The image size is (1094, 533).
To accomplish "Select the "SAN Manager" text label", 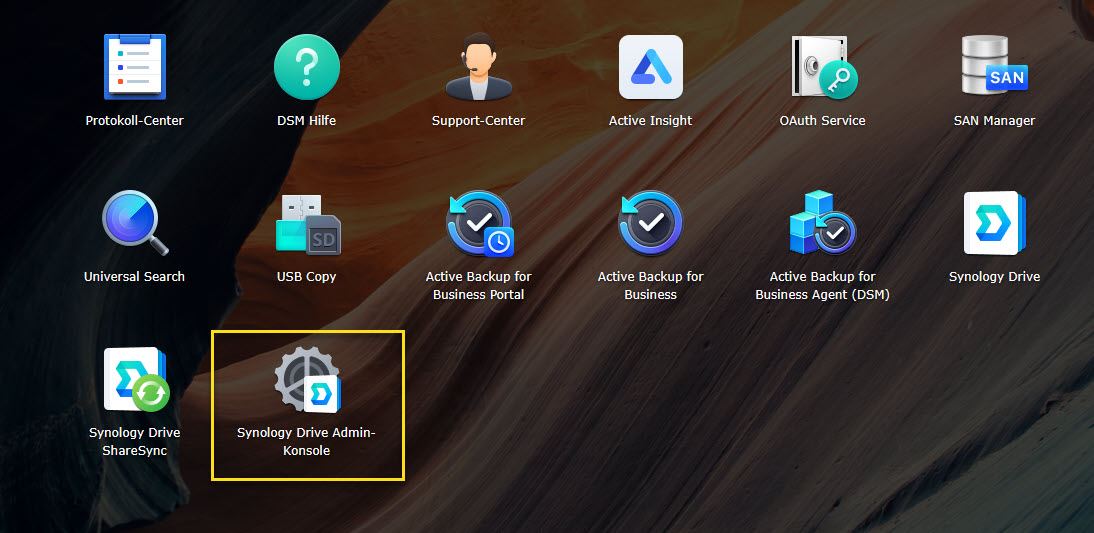I will pos(994,121).
